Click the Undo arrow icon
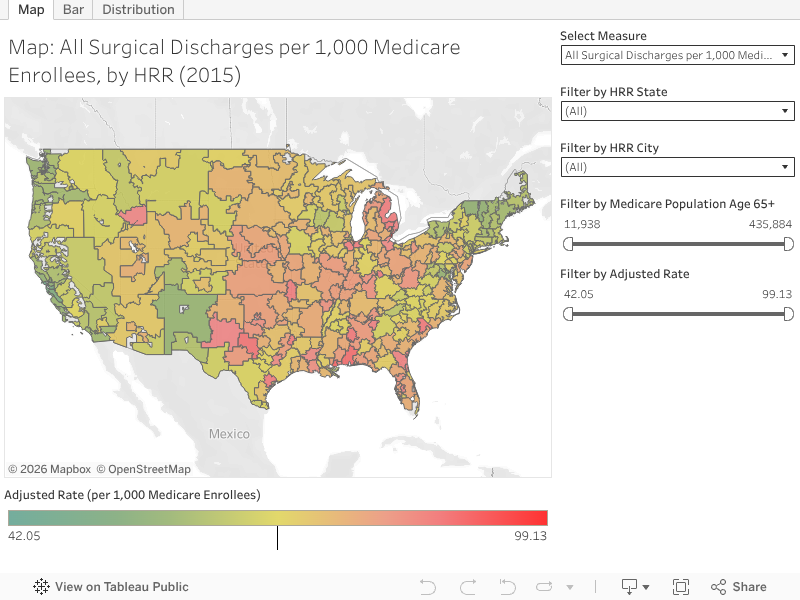The height and width of the screenshot is (600, 800). click(x=427, y=587)
